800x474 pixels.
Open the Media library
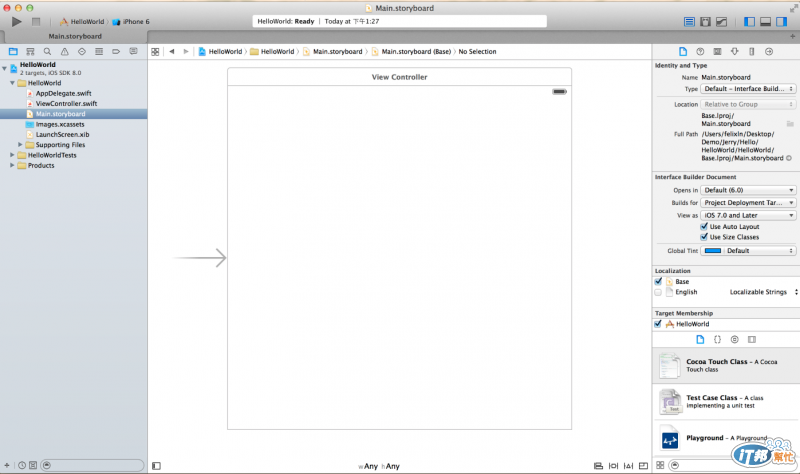click(x=752, y=339)
